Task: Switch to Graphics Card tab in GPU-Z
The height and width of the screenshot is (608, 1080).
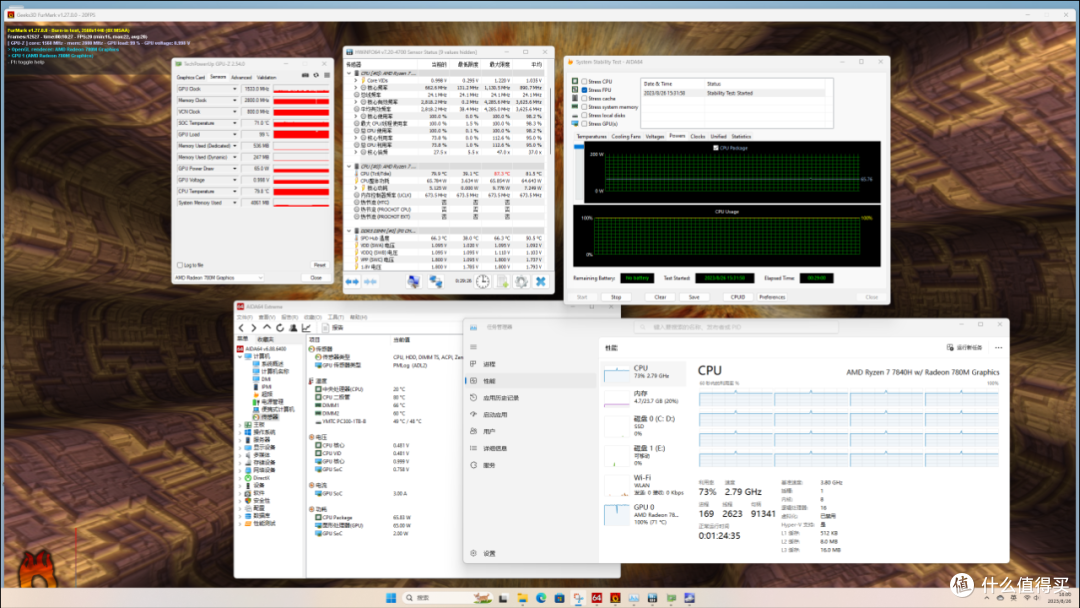Action: (191, 78)
